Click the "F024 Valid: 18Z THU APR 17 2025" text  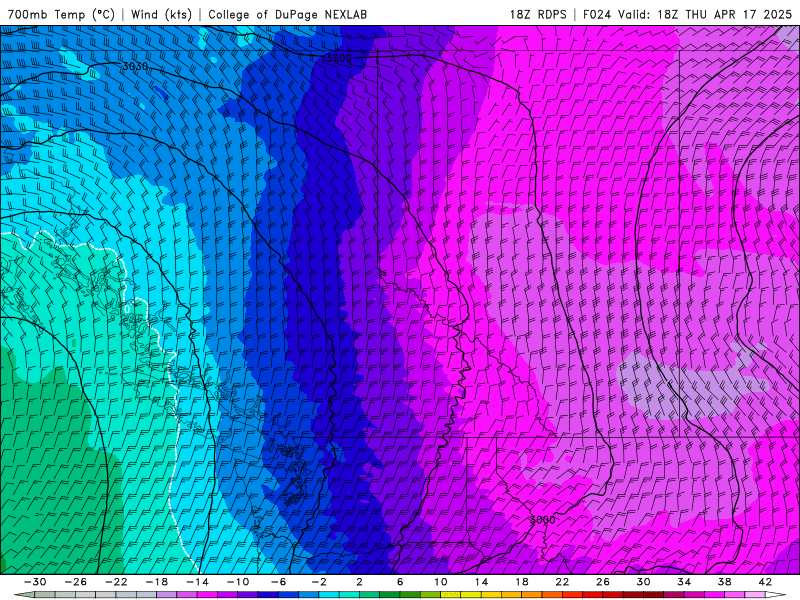(687, 14)
